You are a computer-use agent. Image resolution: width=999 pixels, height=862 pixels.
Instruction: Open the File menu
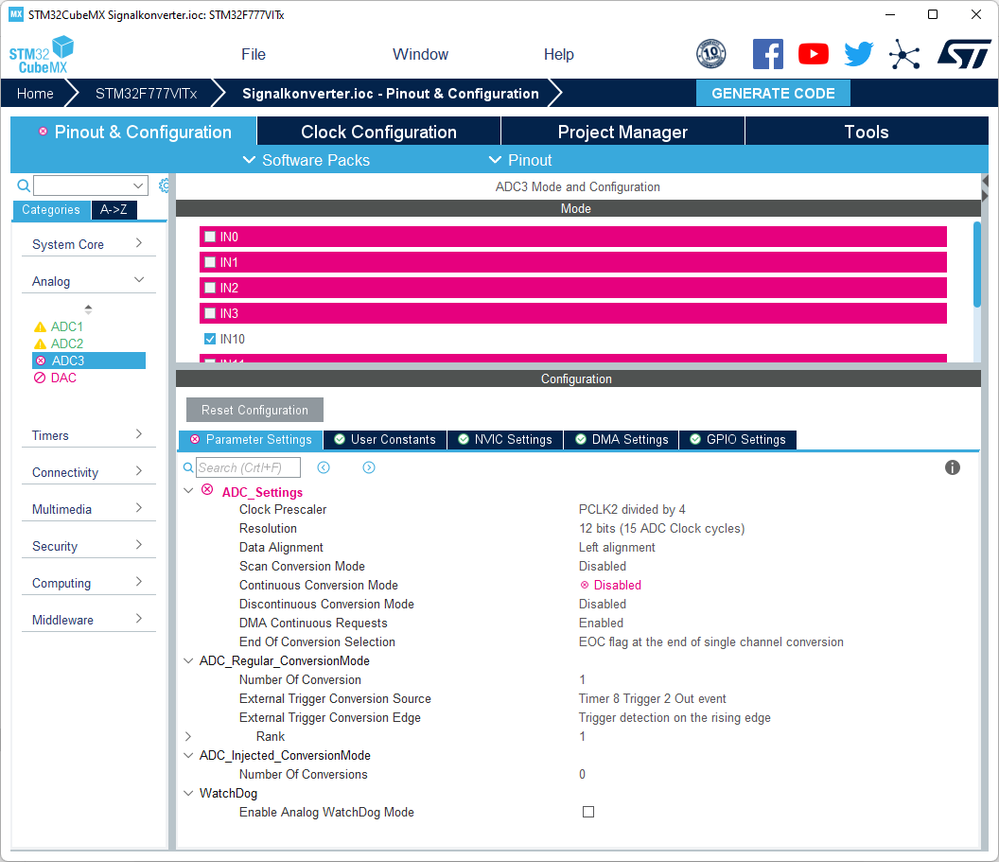(254, 54)
